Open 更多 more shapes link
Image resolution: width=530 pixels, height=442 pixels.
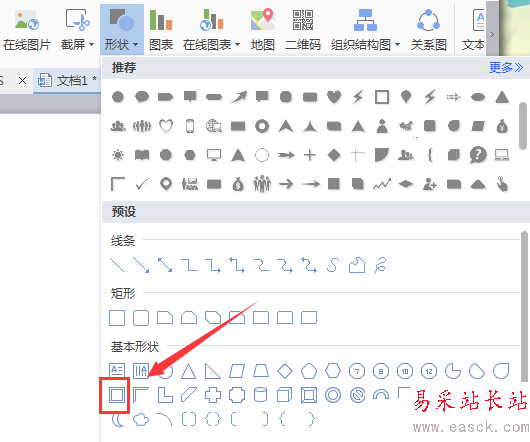click(506, 68)
